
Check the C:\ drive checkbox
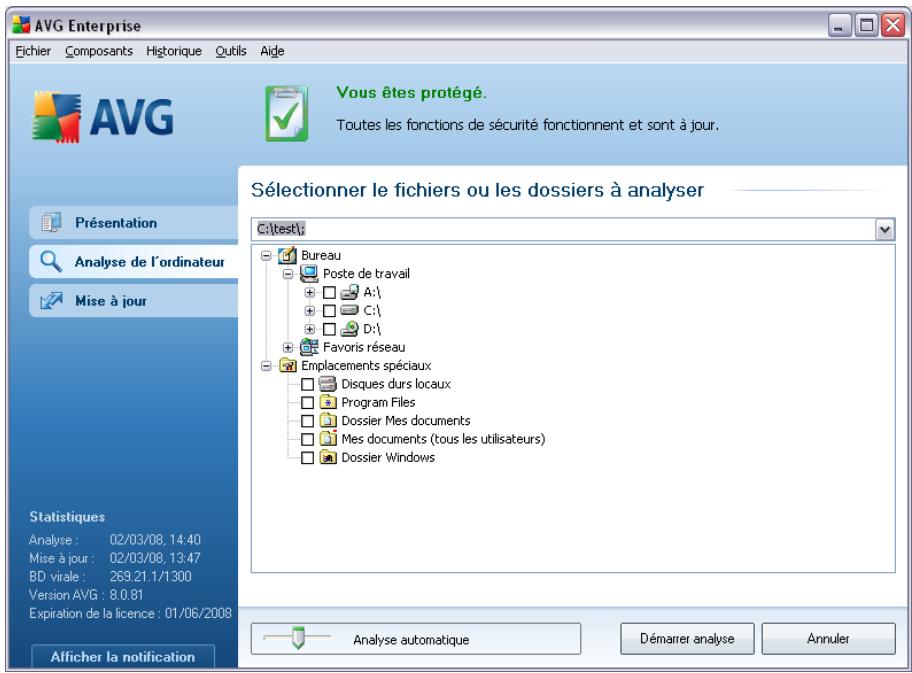coord(329,311)
